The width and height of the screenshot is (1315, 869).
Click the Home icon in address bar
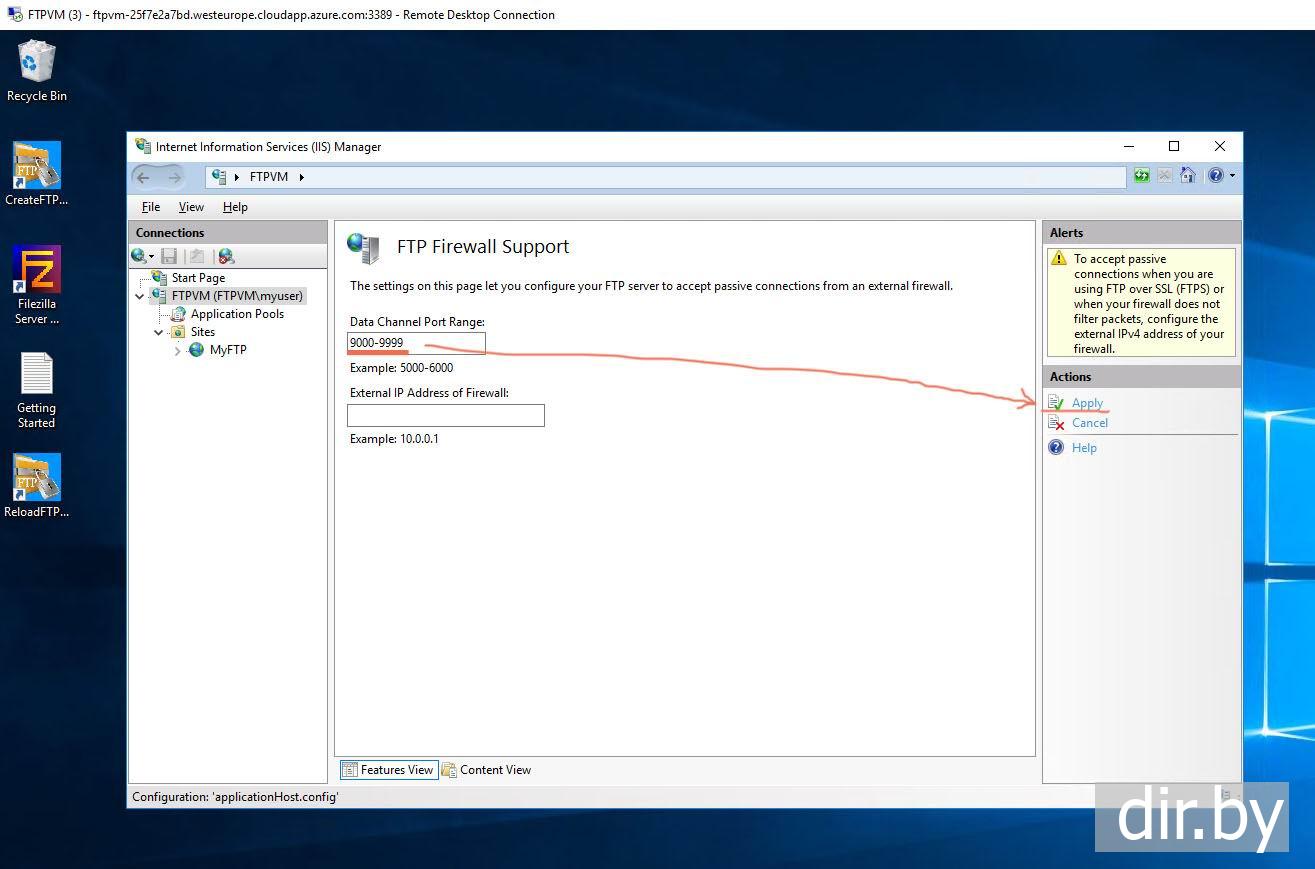(x=1188, y=176)
